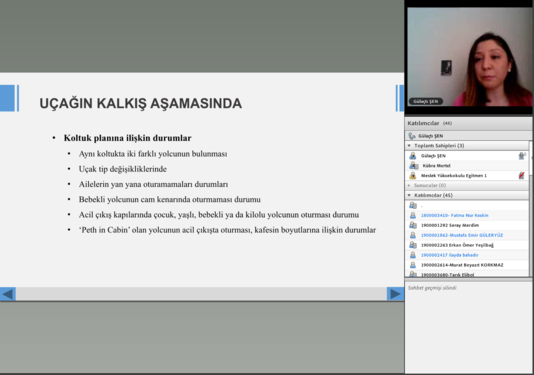The image size is (534, 375).
Task: Go to the next slide with right arrow
Action: [x=395, y=294]
